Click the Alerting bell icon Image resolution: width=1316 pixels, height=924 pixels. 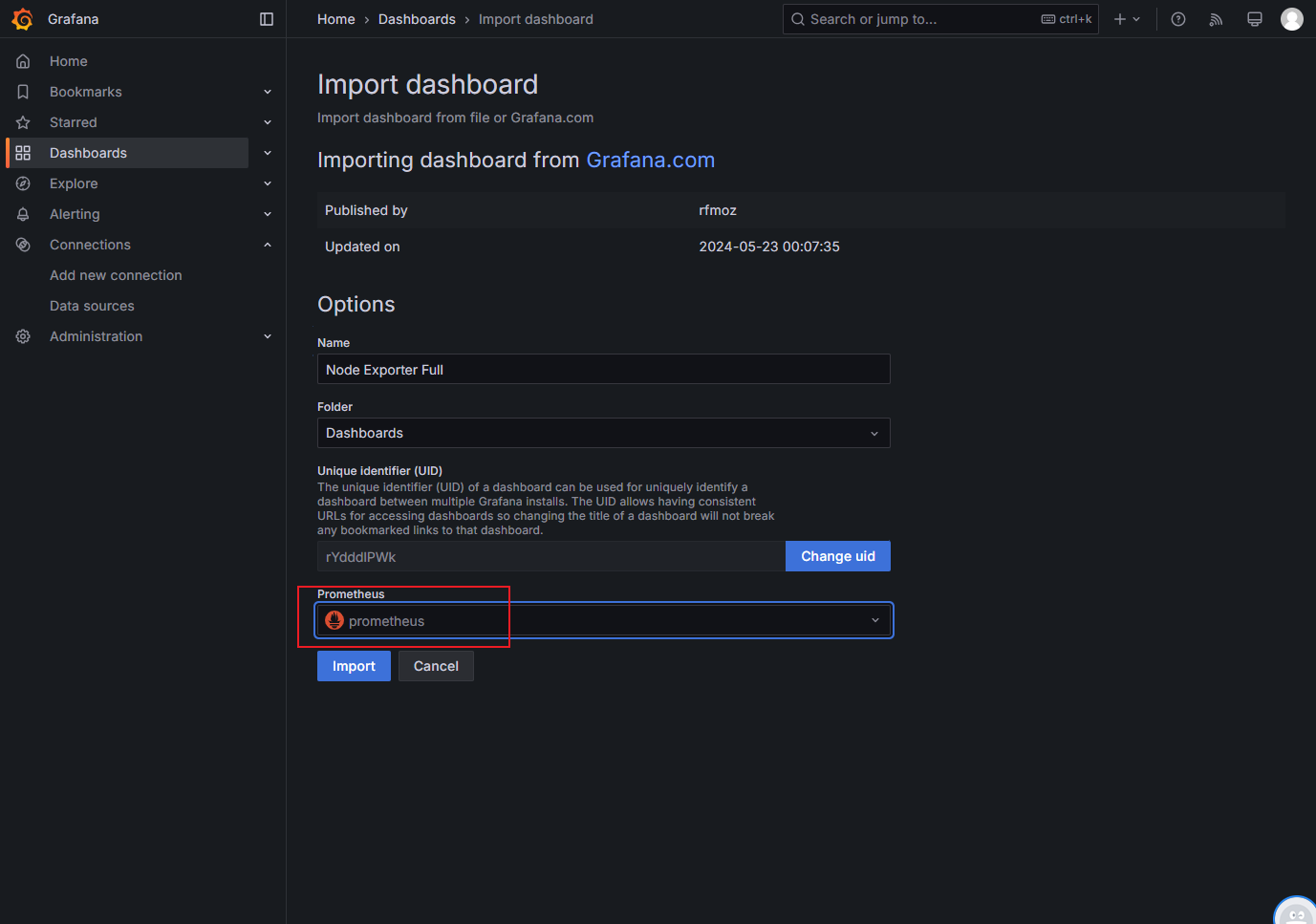click(x=23, y=214)
